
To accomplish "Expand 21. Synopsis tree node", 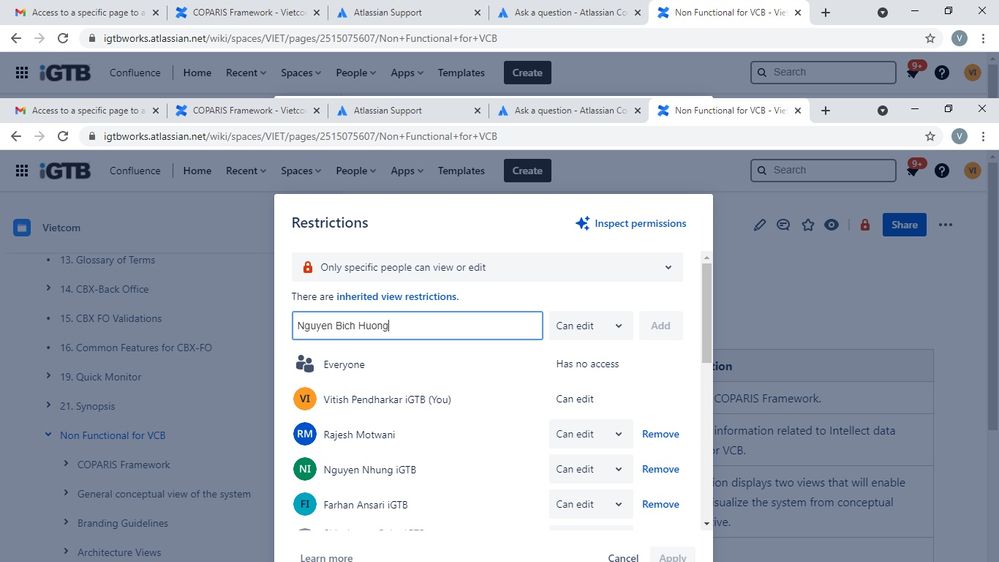I will coord(48,405).
